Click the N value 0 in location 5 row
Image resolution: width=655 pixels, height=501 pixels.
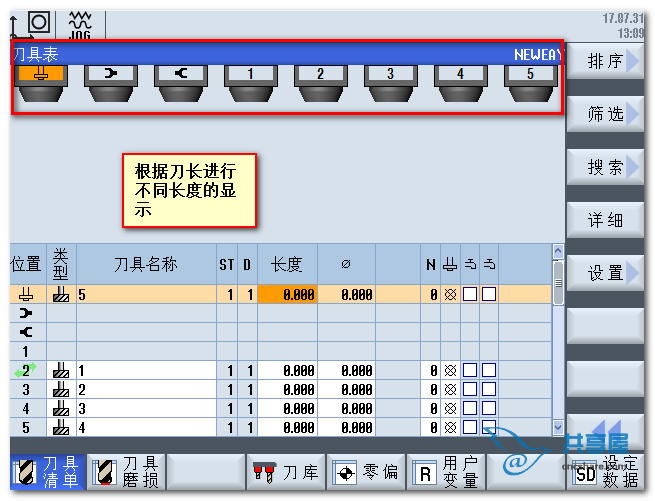click(431, 427)
